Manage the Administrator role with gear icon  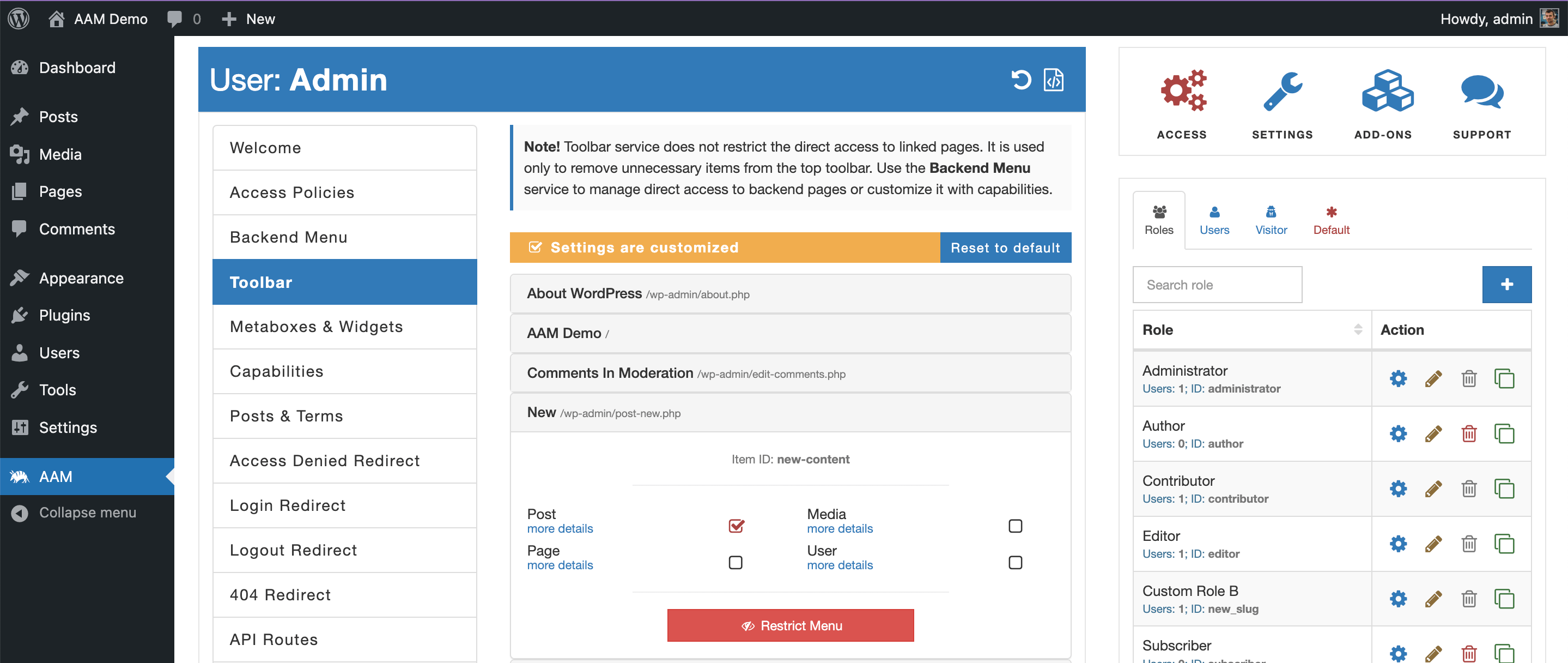1398,378
